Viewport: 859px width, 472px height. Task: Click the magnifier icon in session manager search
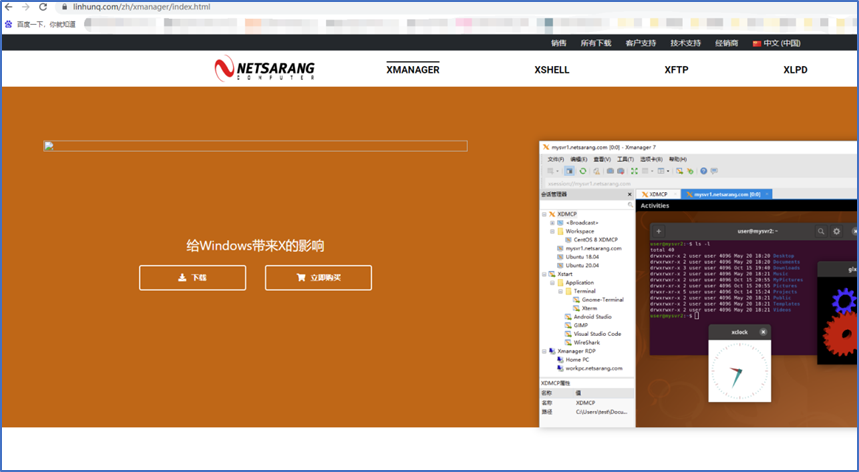(630, 205)
